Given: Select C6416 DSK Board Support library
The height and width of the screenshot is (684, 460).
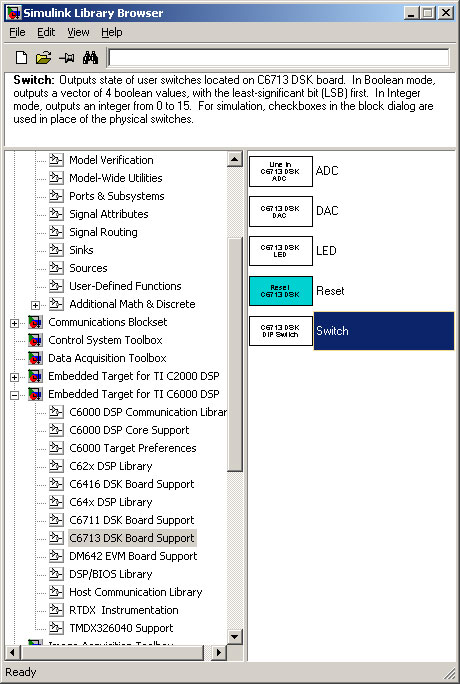Looking at the screenshot, I should pyautogui.click(x=132, y=484).
